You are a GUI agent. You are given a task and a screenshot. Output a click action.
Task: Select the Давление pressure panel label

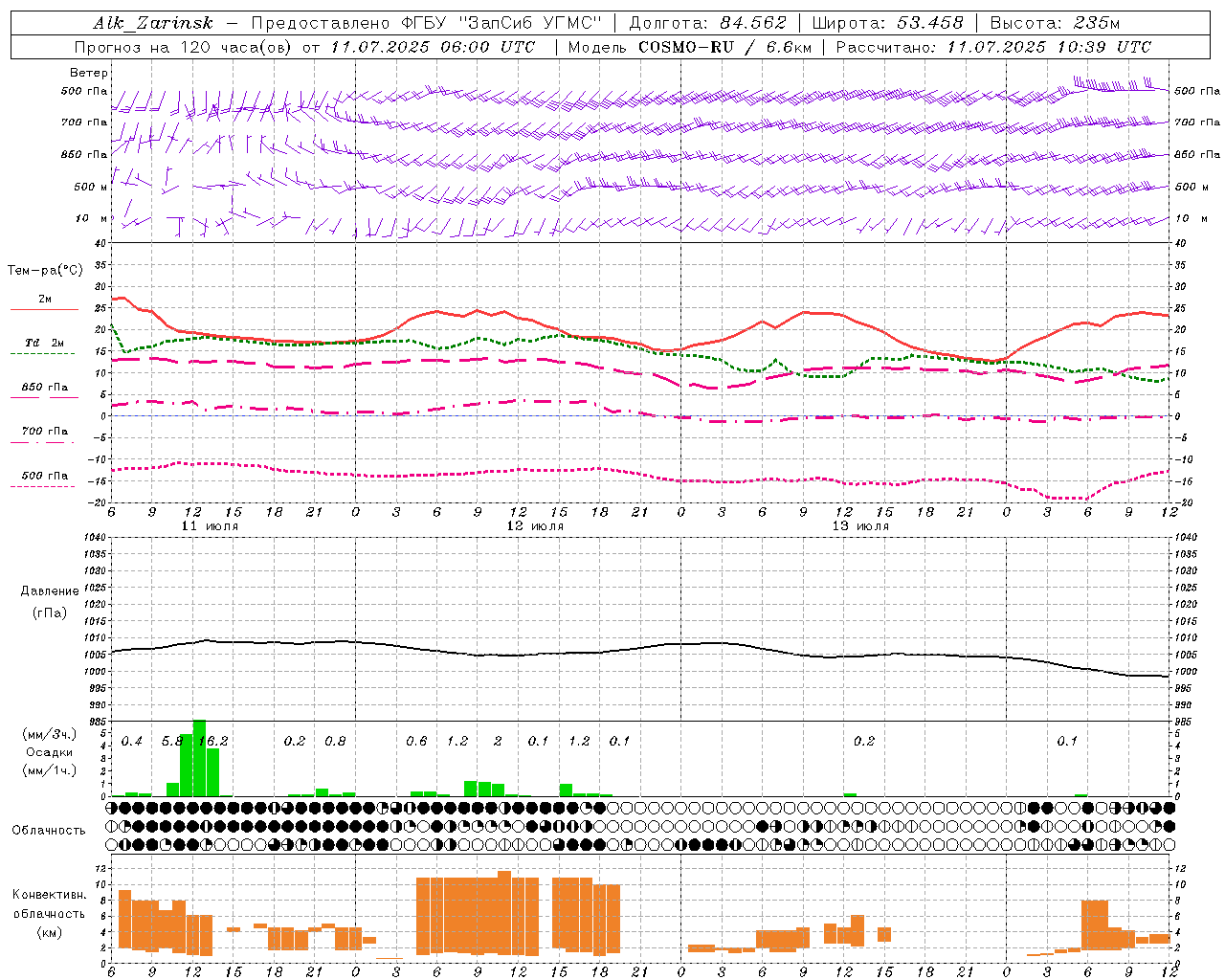(50, 591)
